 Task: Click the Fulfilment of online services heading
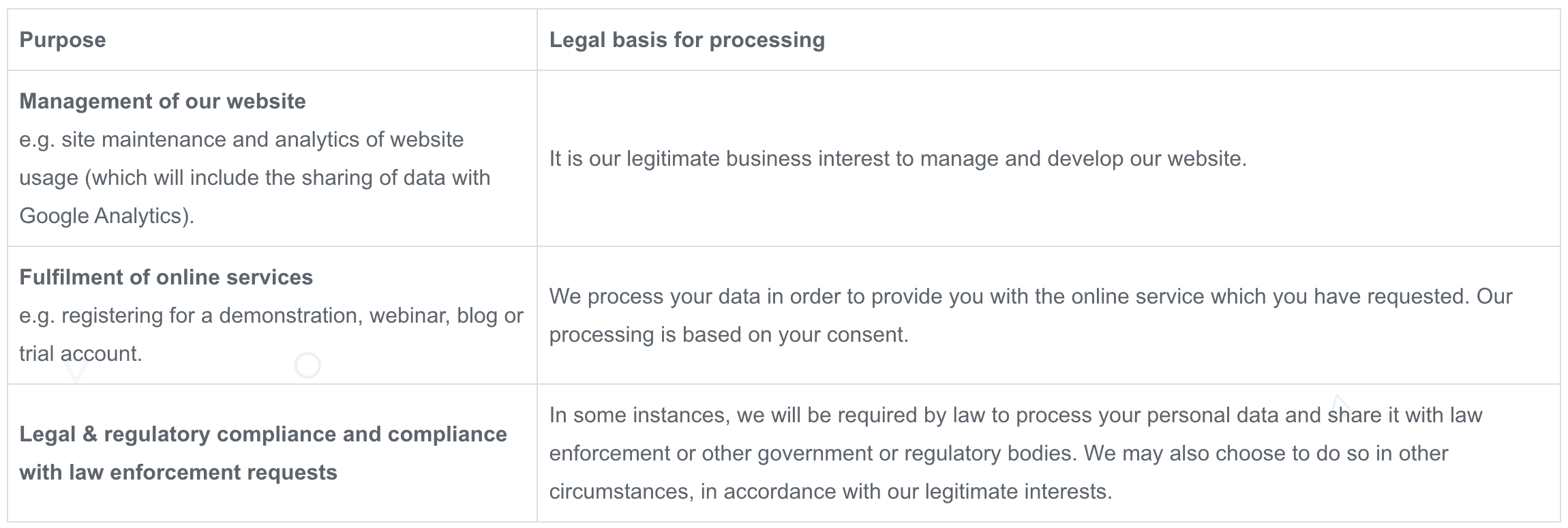tap(166, 278)
